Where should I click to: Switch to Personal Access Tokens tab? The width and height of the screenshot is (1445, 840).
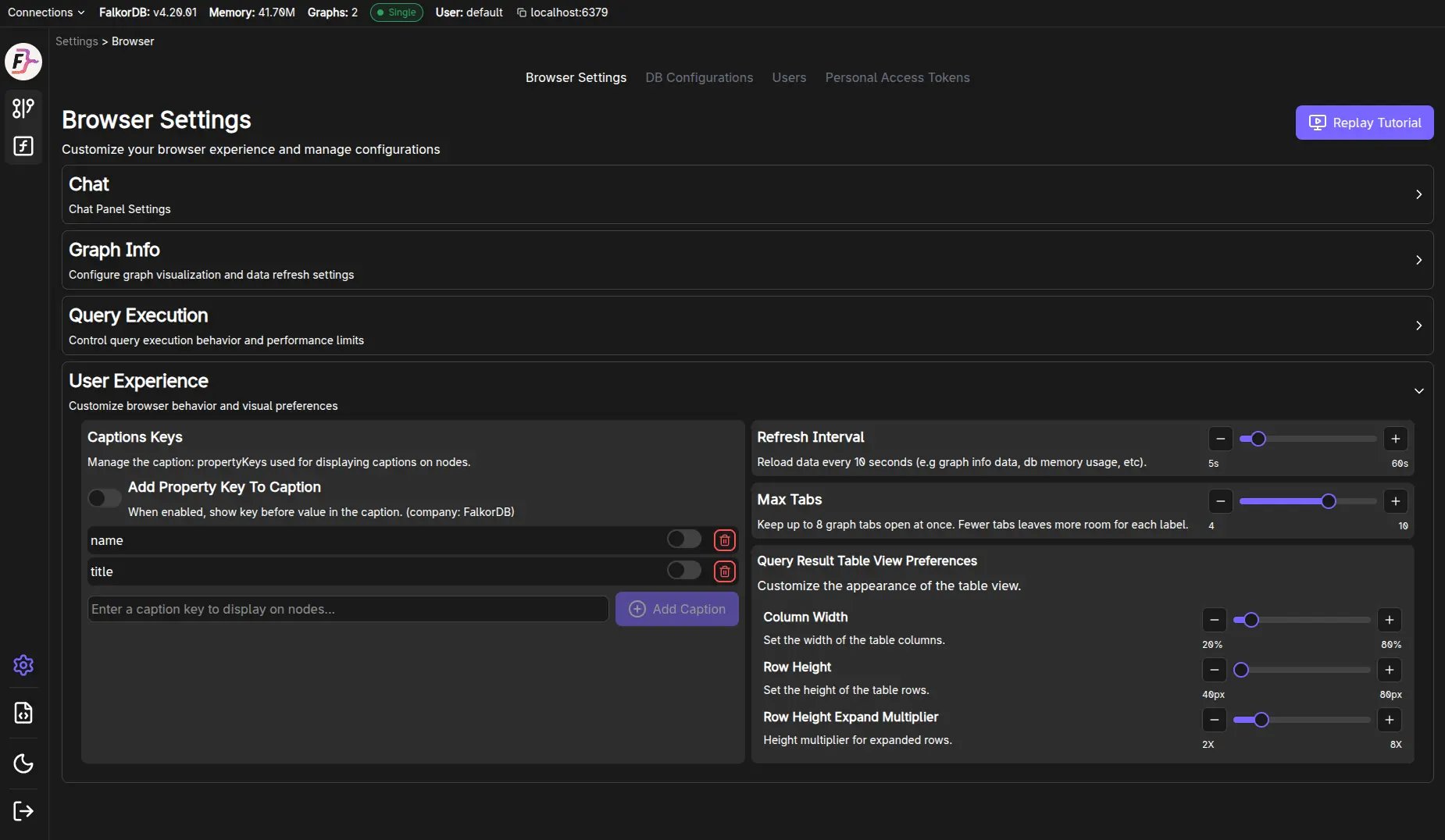(897, 77)
